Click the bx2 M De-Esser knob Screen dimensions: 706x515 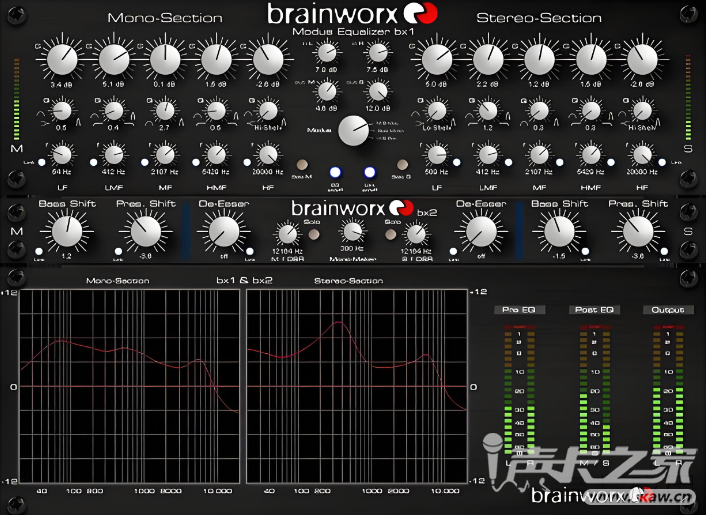click(x=224, y=231)
